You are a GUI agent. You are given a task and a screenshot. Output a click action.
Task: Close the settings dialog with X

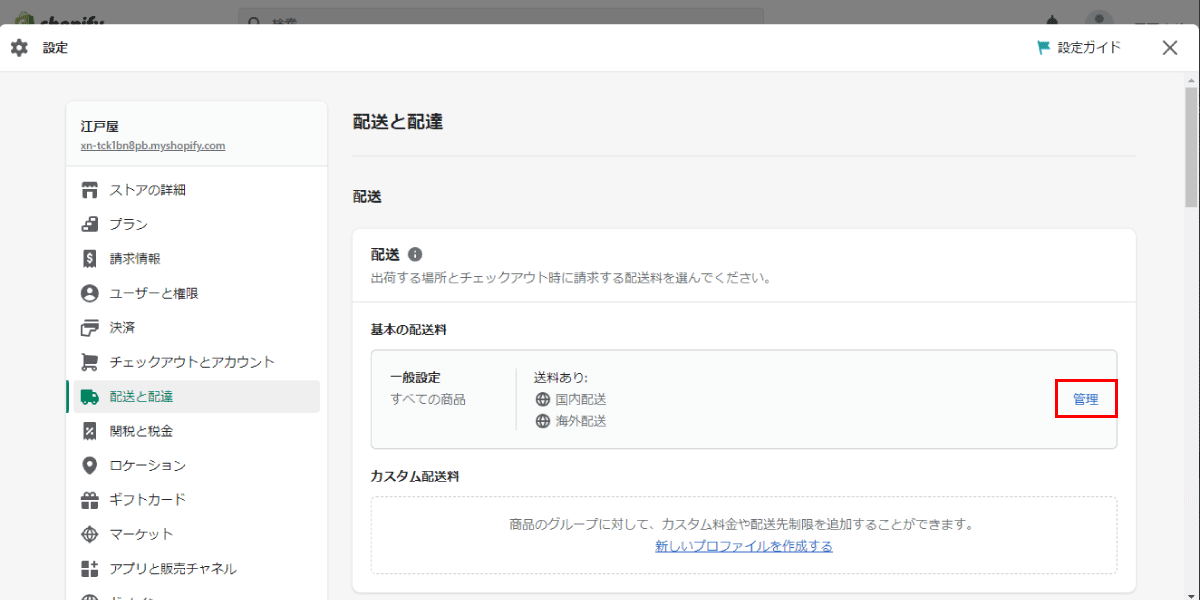(1170, 48)
